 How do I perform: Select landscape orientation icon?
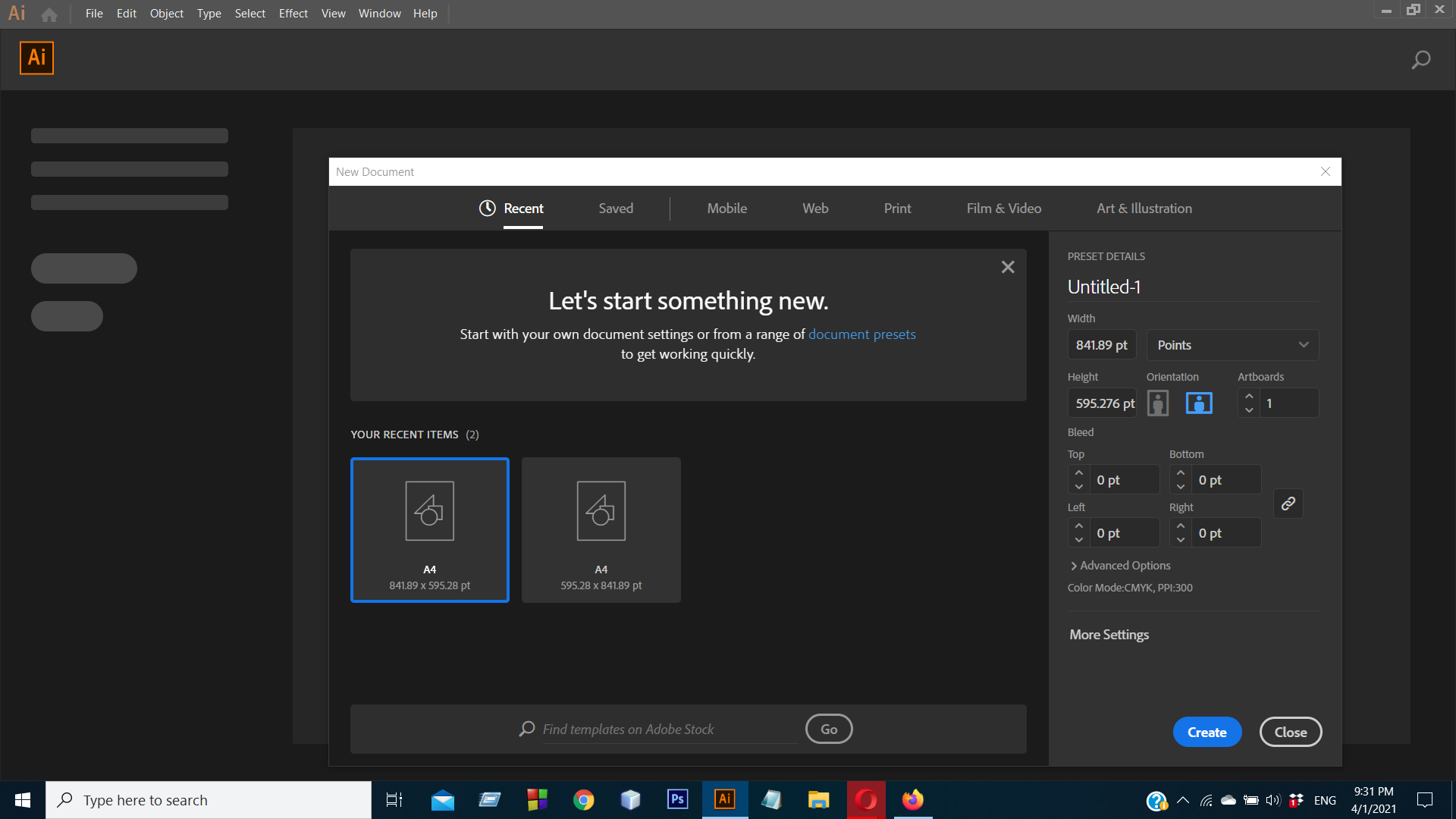point(1199,403)
